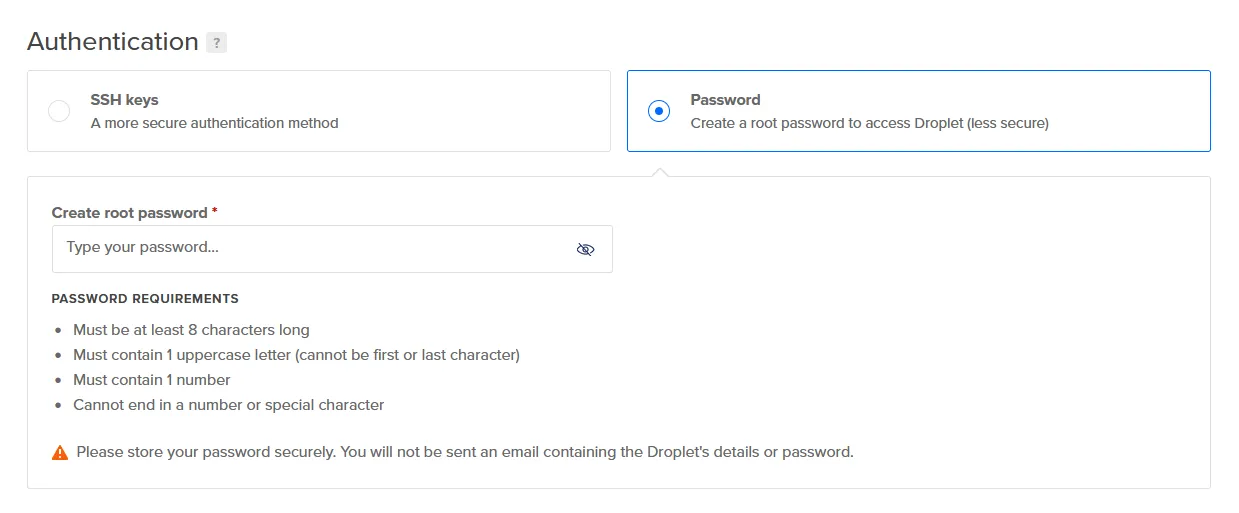Click the "Create root password" field label
Viewport: 1239px width, 513px height.
[129, 213]
